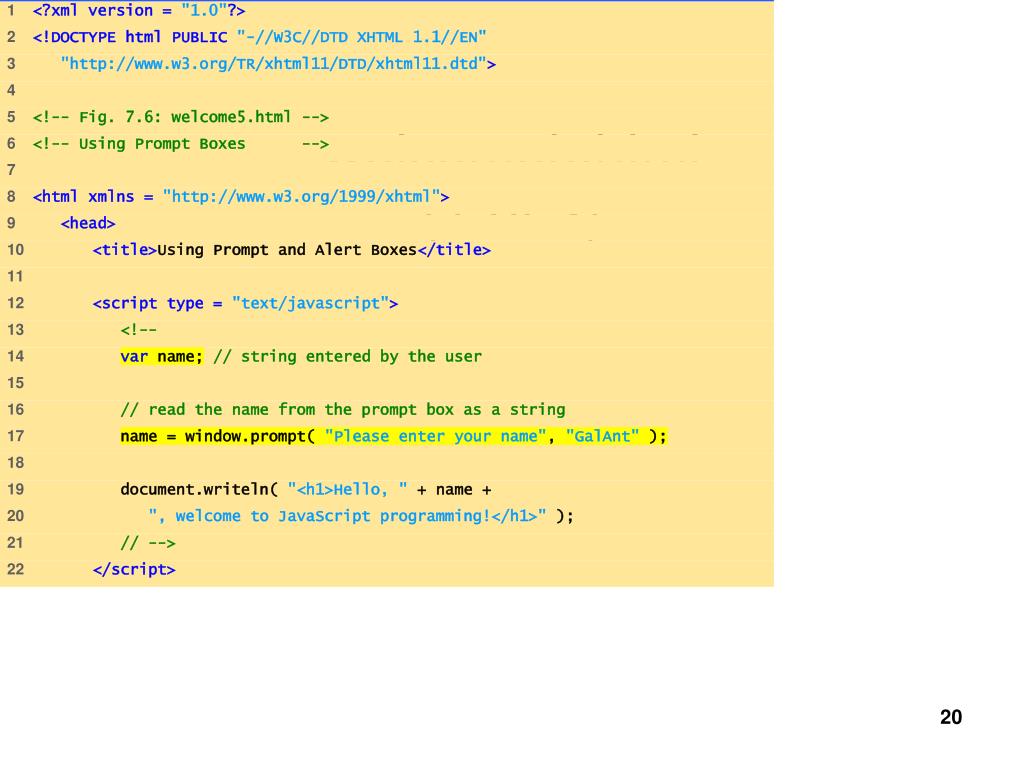Click the comment 'string entered by the user'
The height and width of the screenshot is (768, 1024).
pyautogui.click(x=347, y=357)
